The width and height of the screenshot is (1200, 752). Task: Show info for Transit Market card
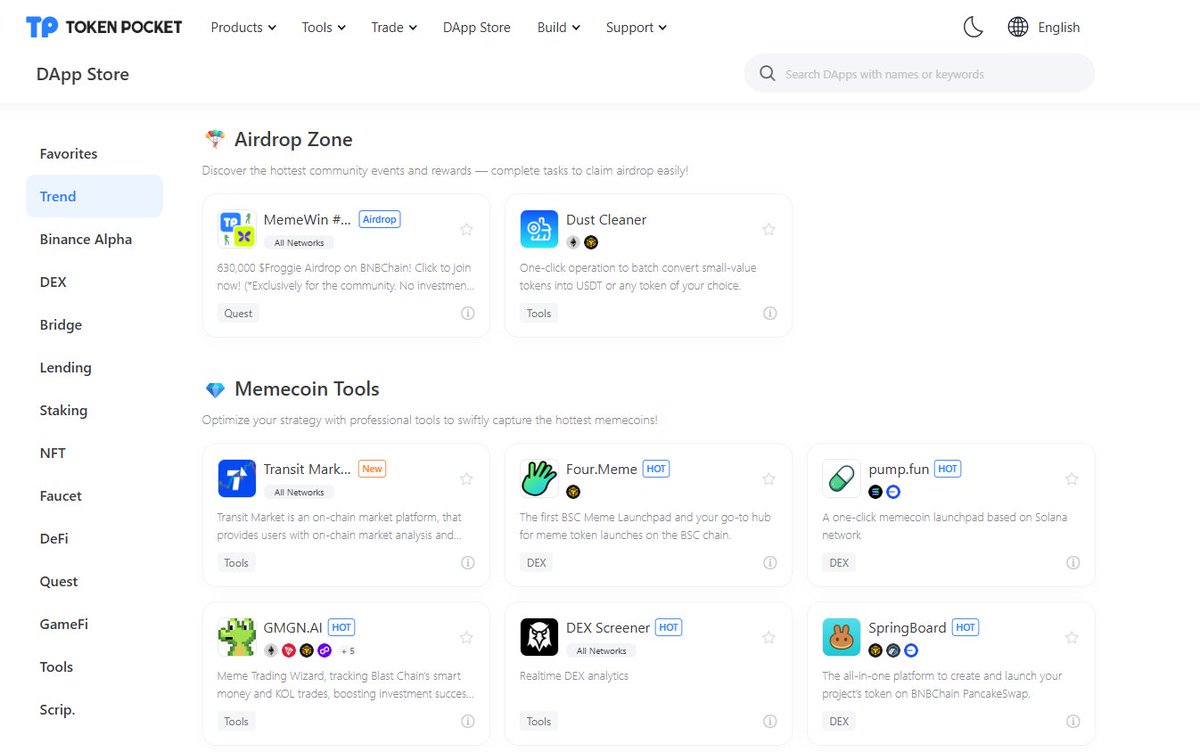467,563
